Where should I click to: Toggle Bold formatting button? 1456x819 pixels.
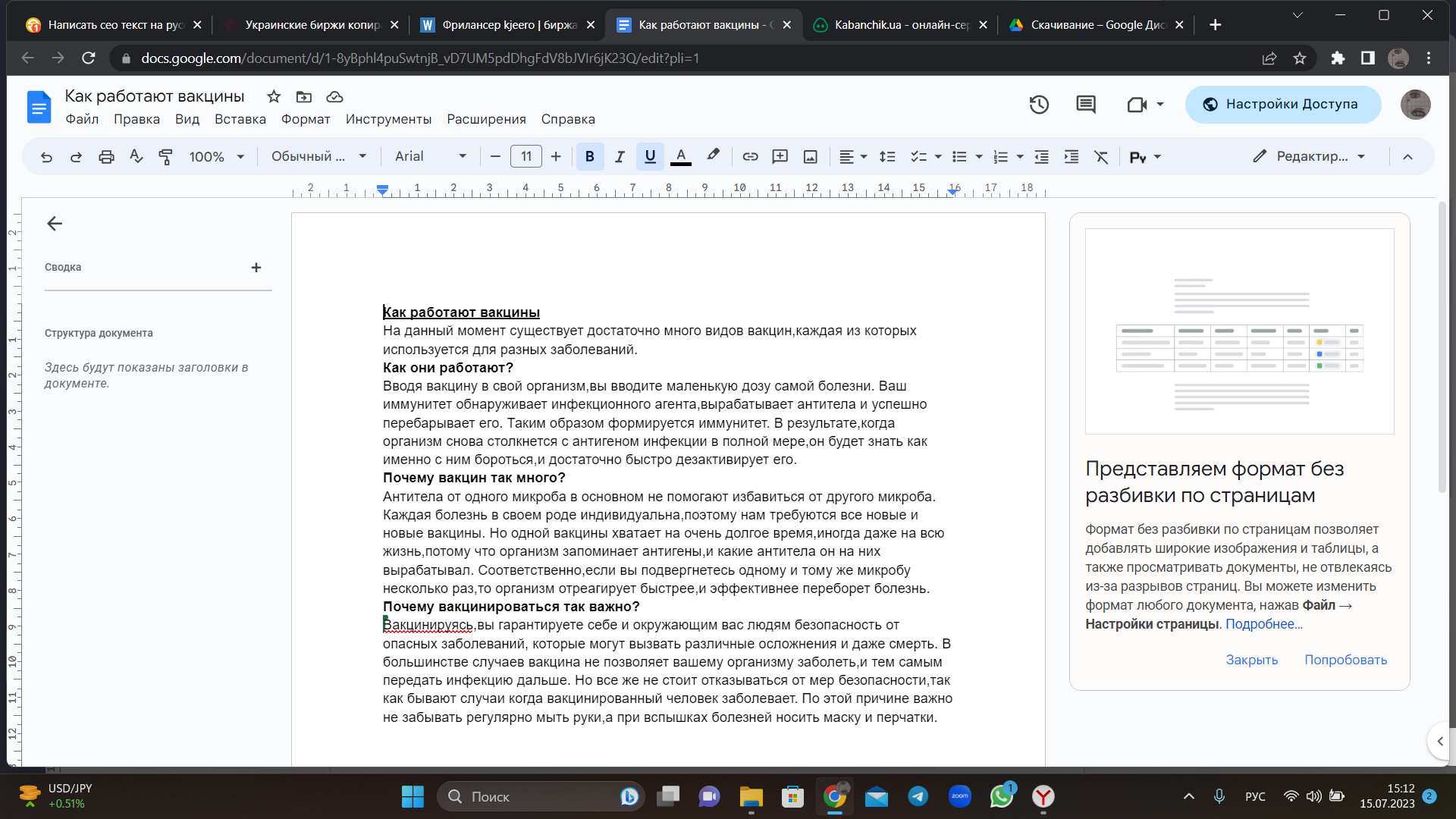point(590,157)
